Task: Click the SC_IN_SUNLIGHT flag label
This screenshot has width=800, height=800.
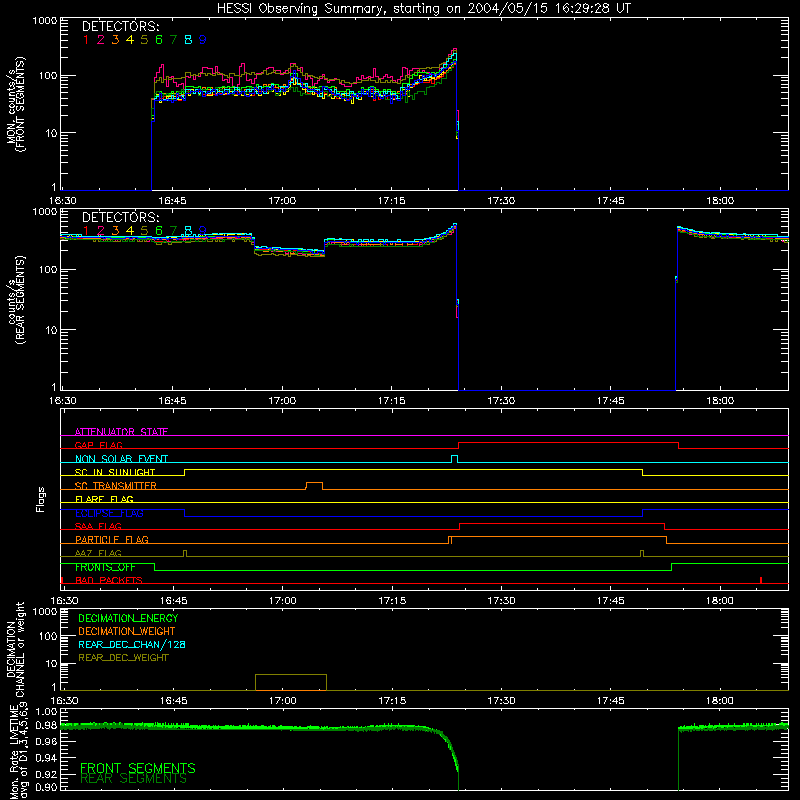Action: tap(115, 472)
